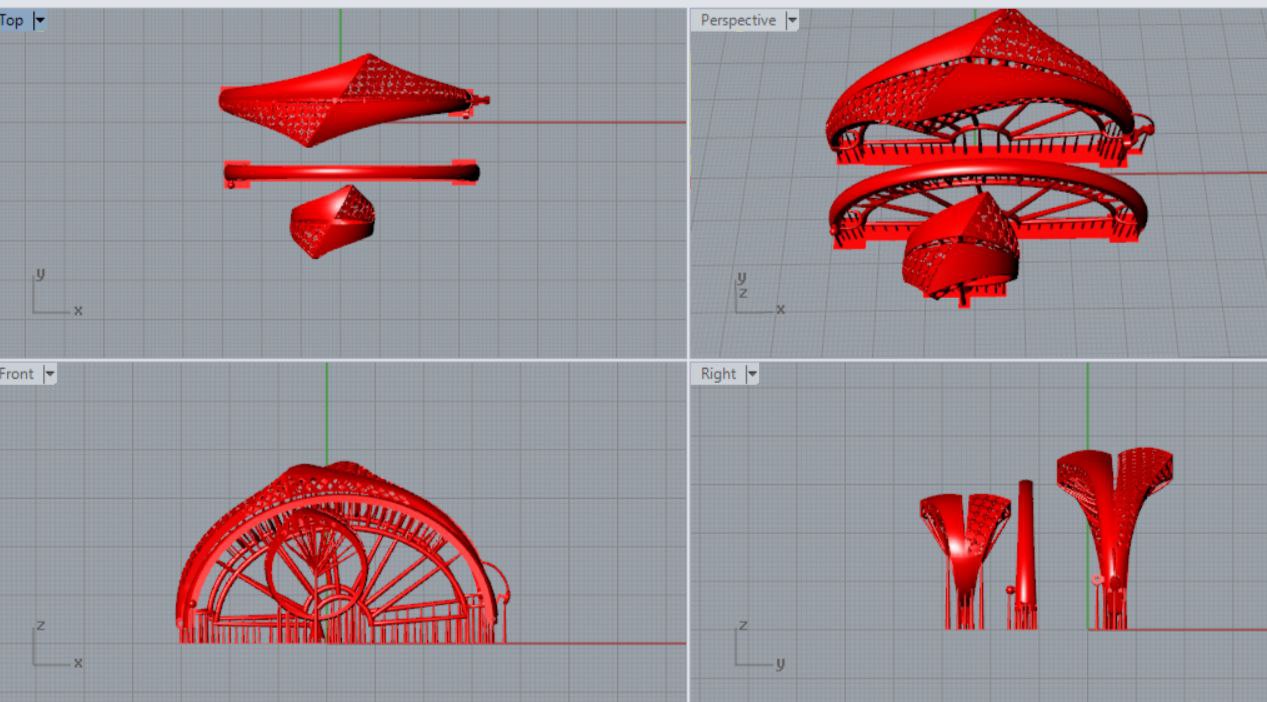Click the Top viewport title label
Viewport: 1267px width, 702px height.
coord(13,20)
